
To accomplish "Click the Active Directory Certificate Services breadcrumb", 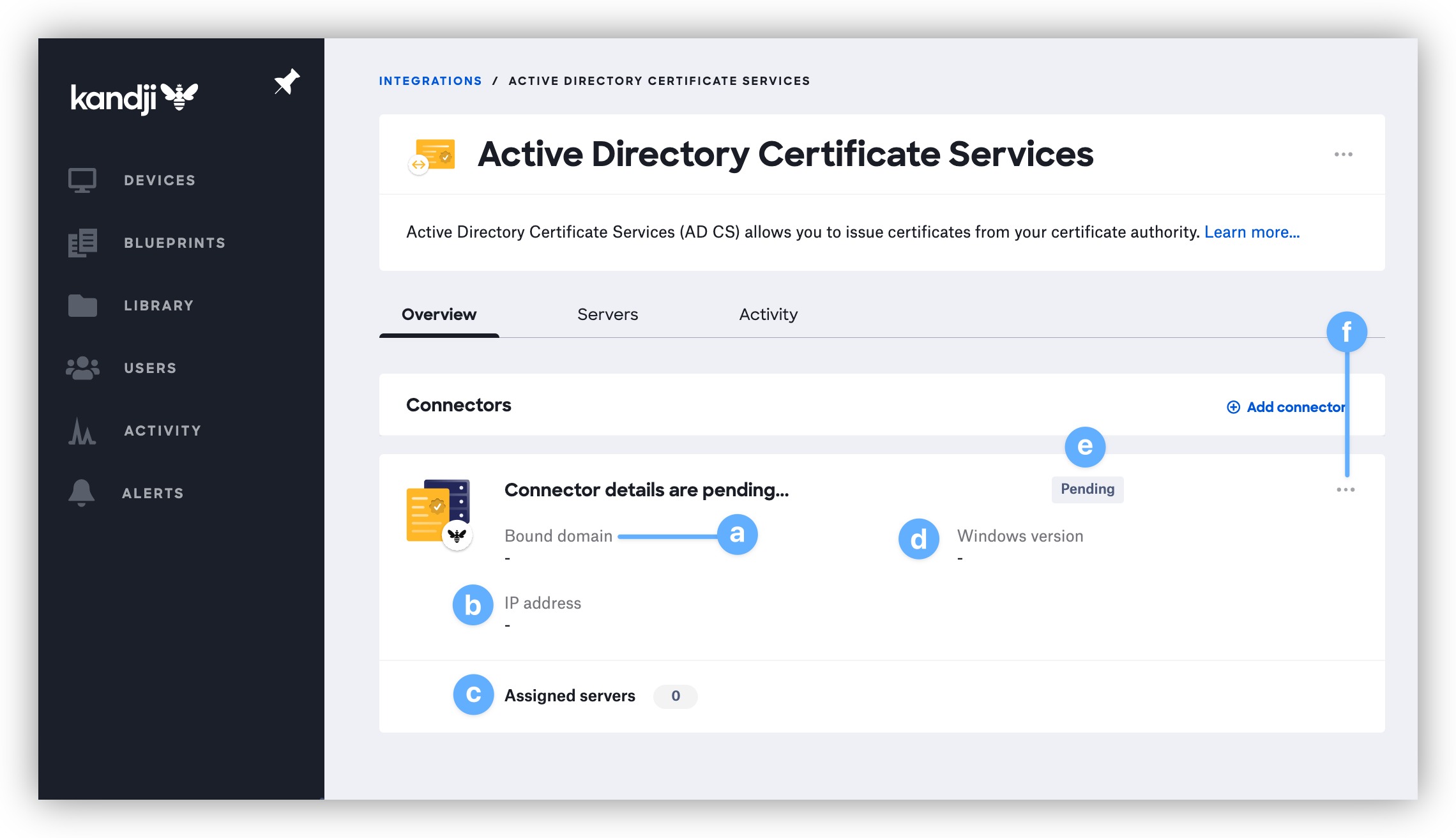I will pos(659,81).
